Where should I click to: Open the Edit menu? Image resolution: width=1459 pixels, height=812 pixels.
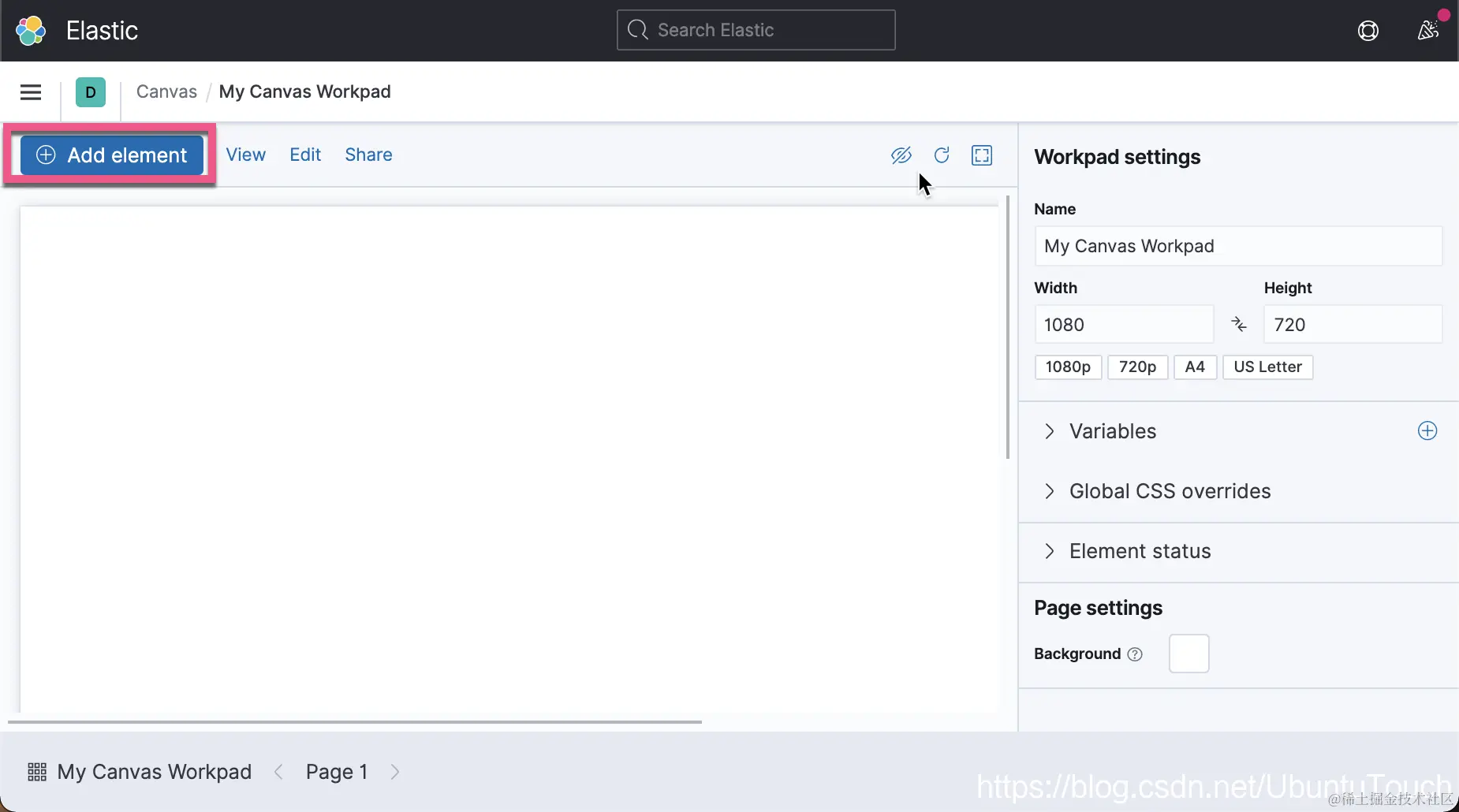coord(305,155)
